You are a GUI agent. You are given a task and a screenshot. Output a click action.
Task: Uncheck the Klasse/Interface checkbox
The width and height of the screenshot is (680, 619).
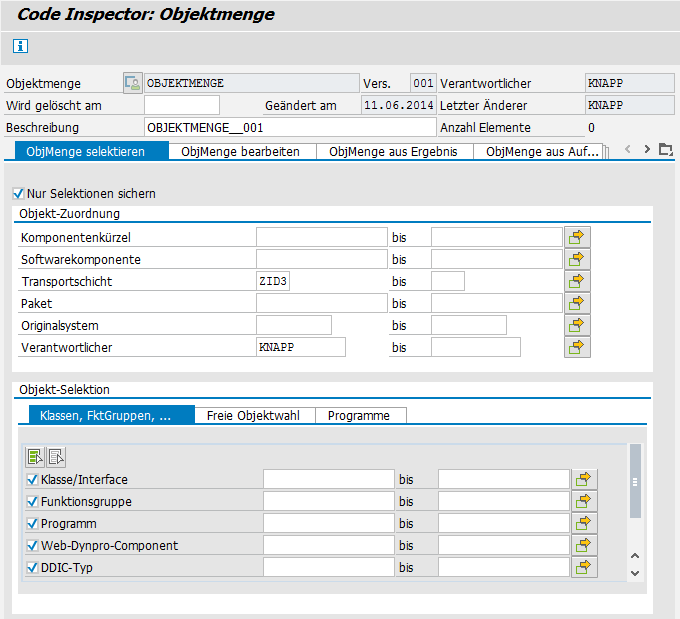(x=32, y=479)
